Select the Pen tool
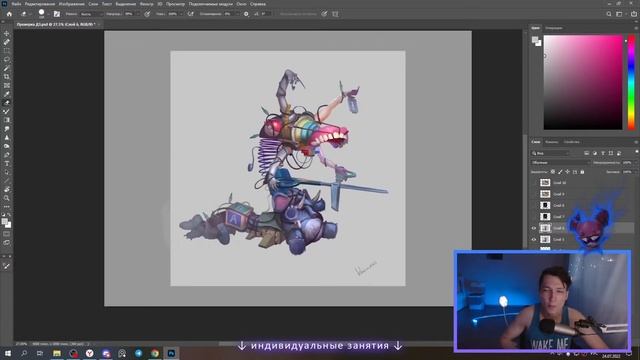 (7, 155)
